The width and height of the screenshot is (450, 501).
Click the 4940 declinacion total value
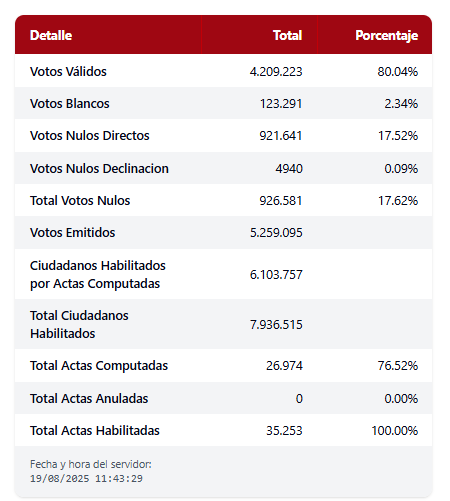[x=289, y=169]
